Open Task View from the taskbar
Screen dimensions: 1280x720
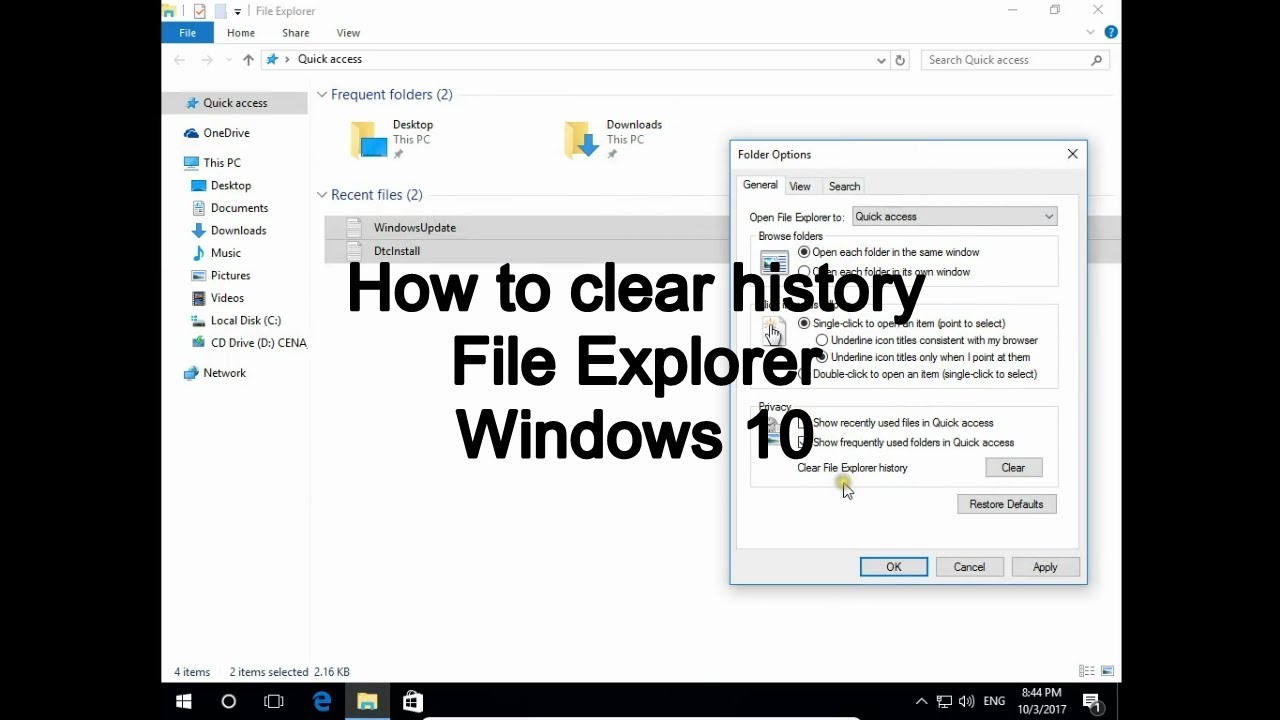point(274,702)
